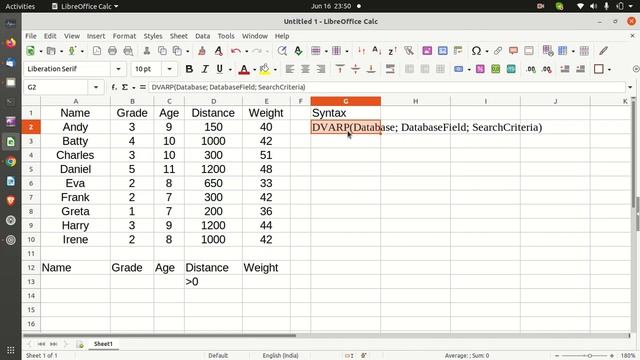Screen dimensions: 640x360
Task: Open the background color dropdown arrow
Action: (275, 69)
